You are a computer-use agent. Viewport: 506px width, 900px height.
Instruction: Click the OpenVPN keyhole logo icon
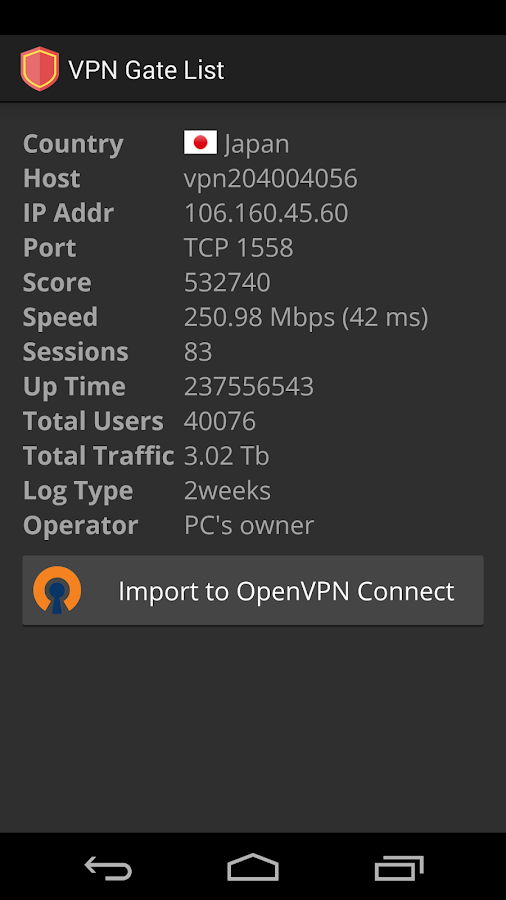coord(57,590)
